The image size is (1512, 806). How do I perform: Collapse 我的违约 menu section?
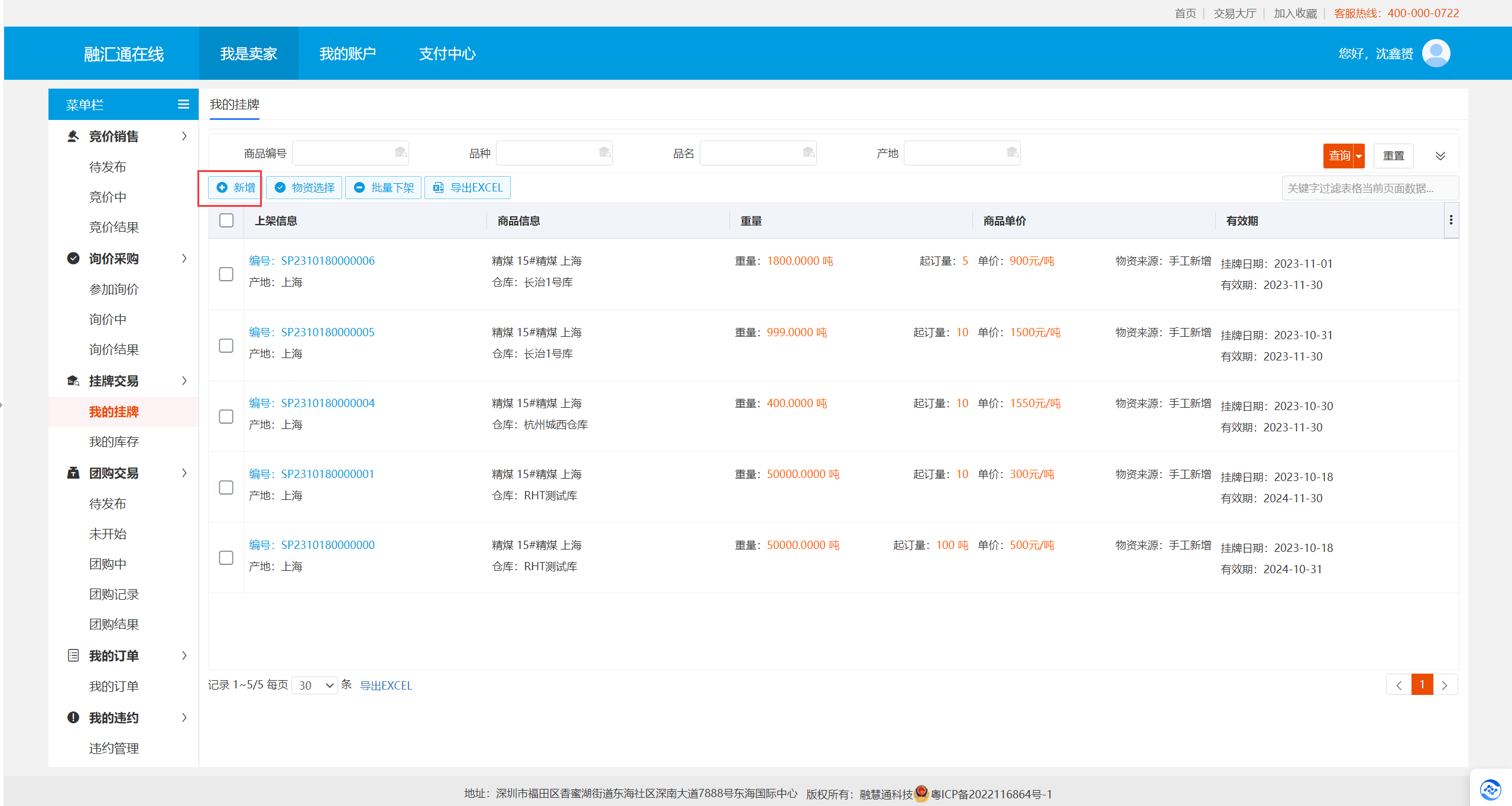[x=184, y=717]
